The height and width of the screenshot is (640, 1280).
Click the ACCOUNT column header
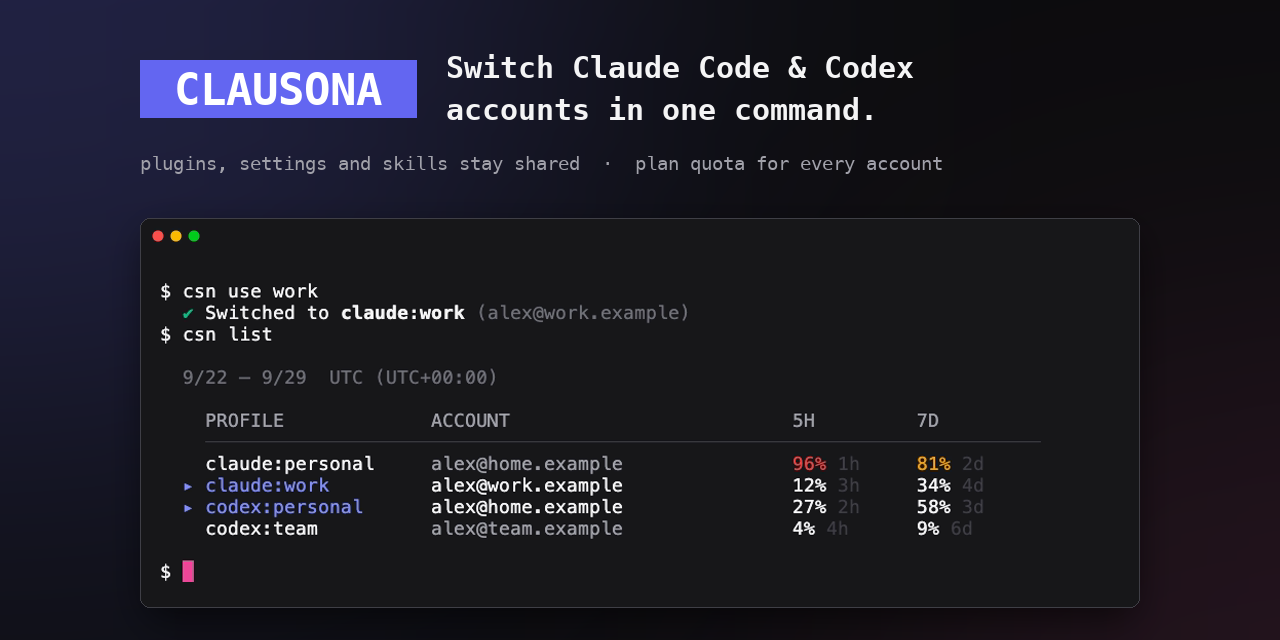[470, 421]
